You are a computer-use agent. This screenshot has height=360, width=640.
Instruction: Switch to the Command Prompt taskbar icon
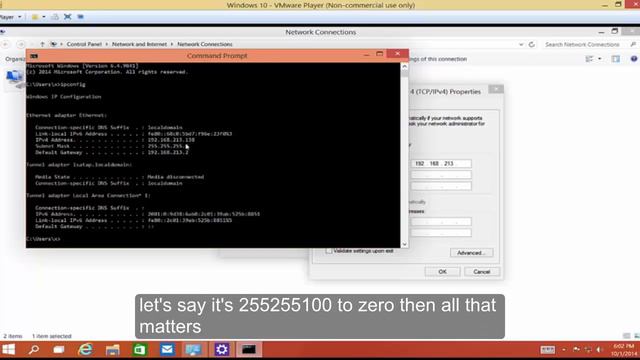(x=249, y=349)
